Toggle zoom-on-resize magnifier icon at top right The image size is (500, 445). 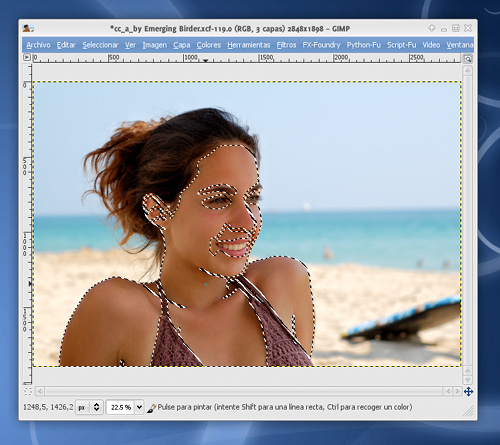(468, 59)
